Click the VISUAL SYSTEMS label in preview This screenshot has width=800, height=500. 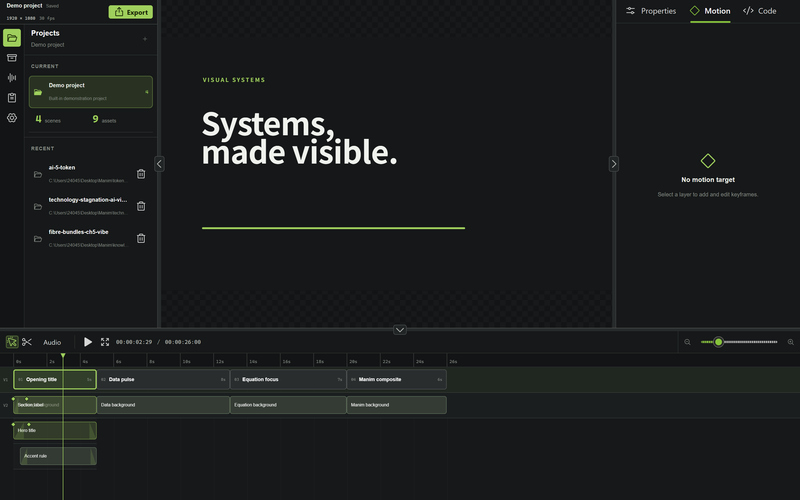click(x=234, y=80)
